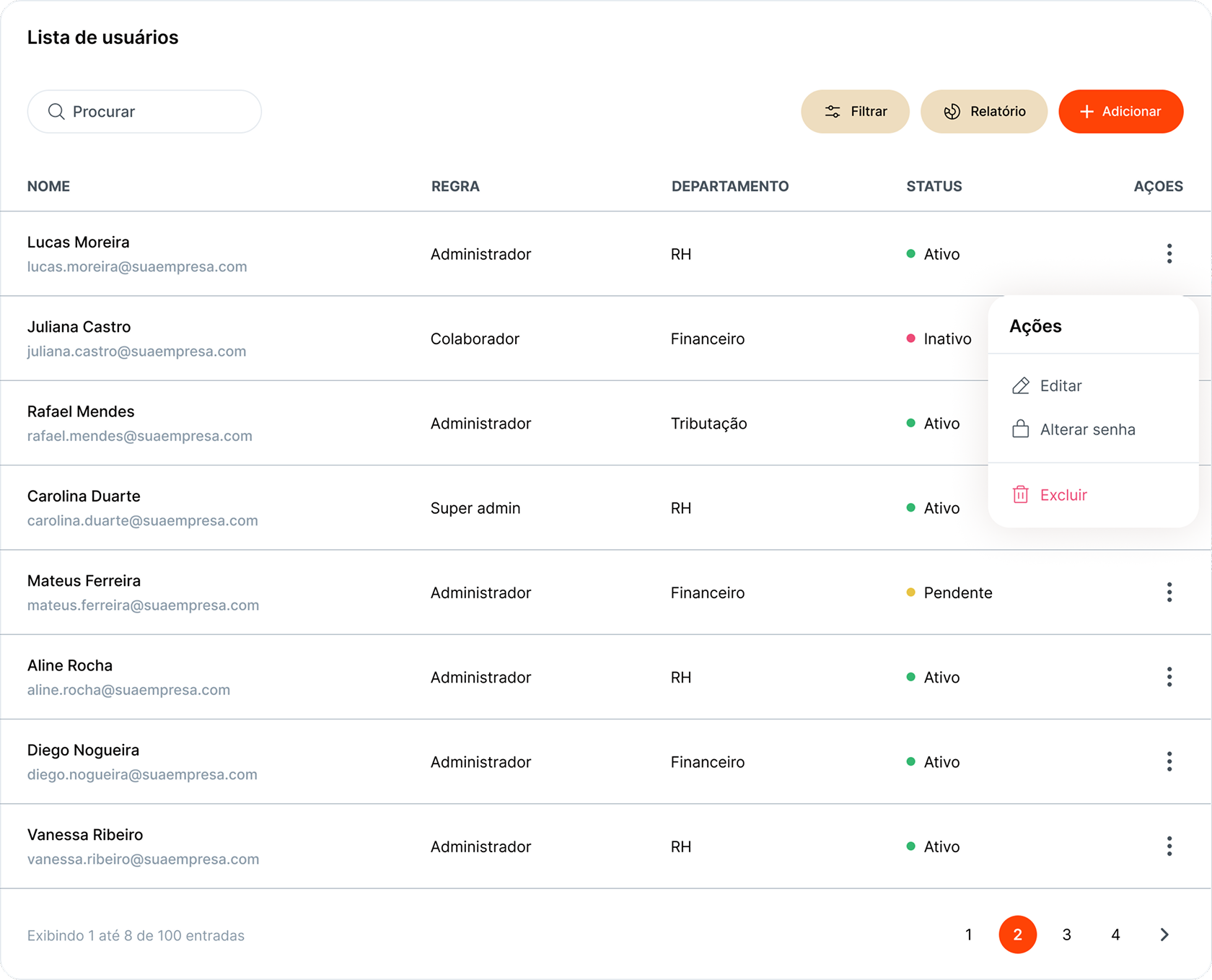
Task: Open the actions dropdown for Diego Nogueira
Action: 1169,761
